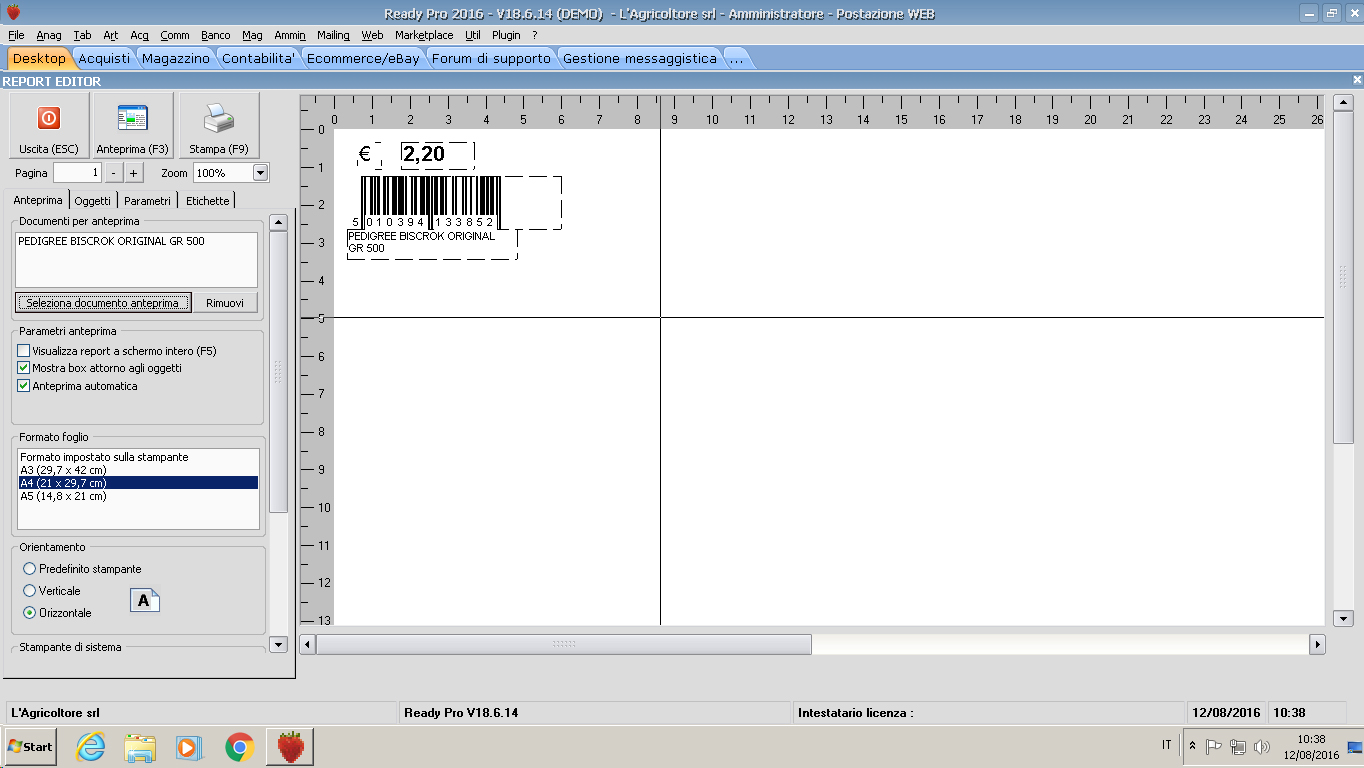Open the File menu
1364x768 pixels.
[x=16, y=35]
